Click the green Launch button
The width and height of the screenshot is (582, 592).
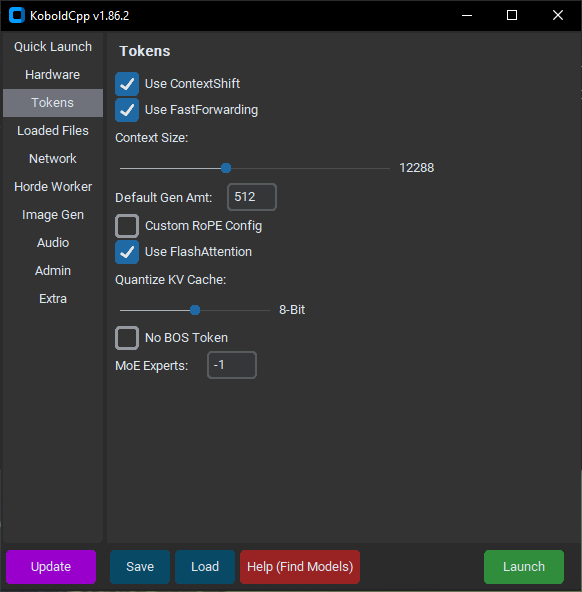point(524,567)
